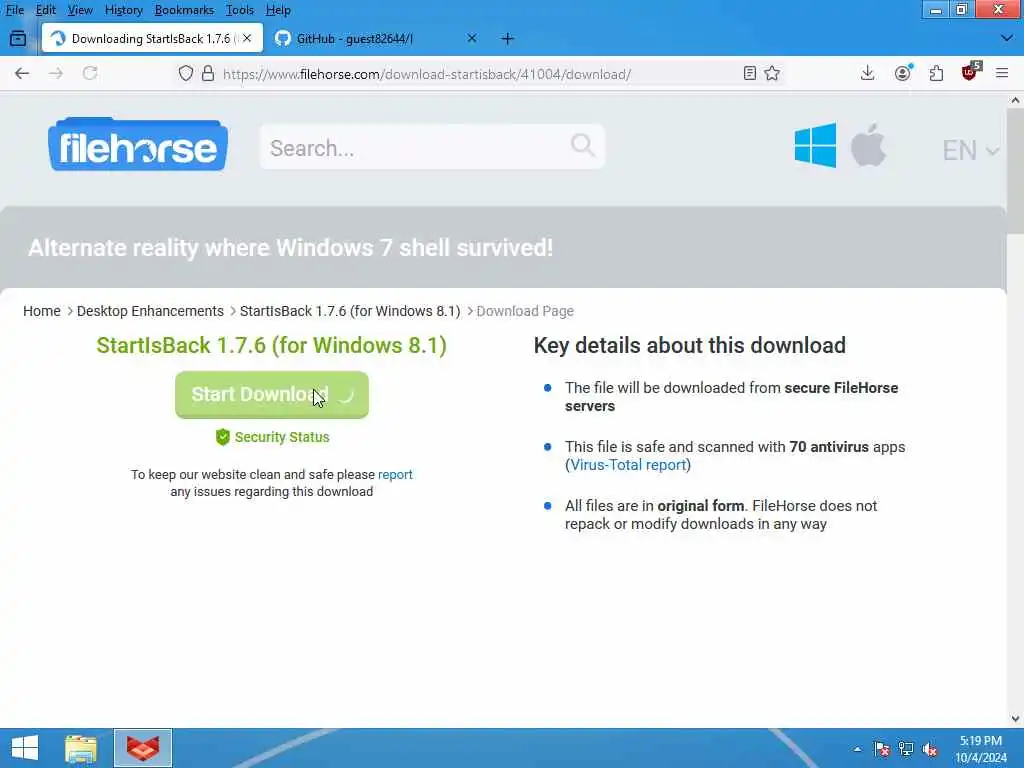The image size is (1024, 768).
Task: Open the History menu
Action: (x=123, y=10)
